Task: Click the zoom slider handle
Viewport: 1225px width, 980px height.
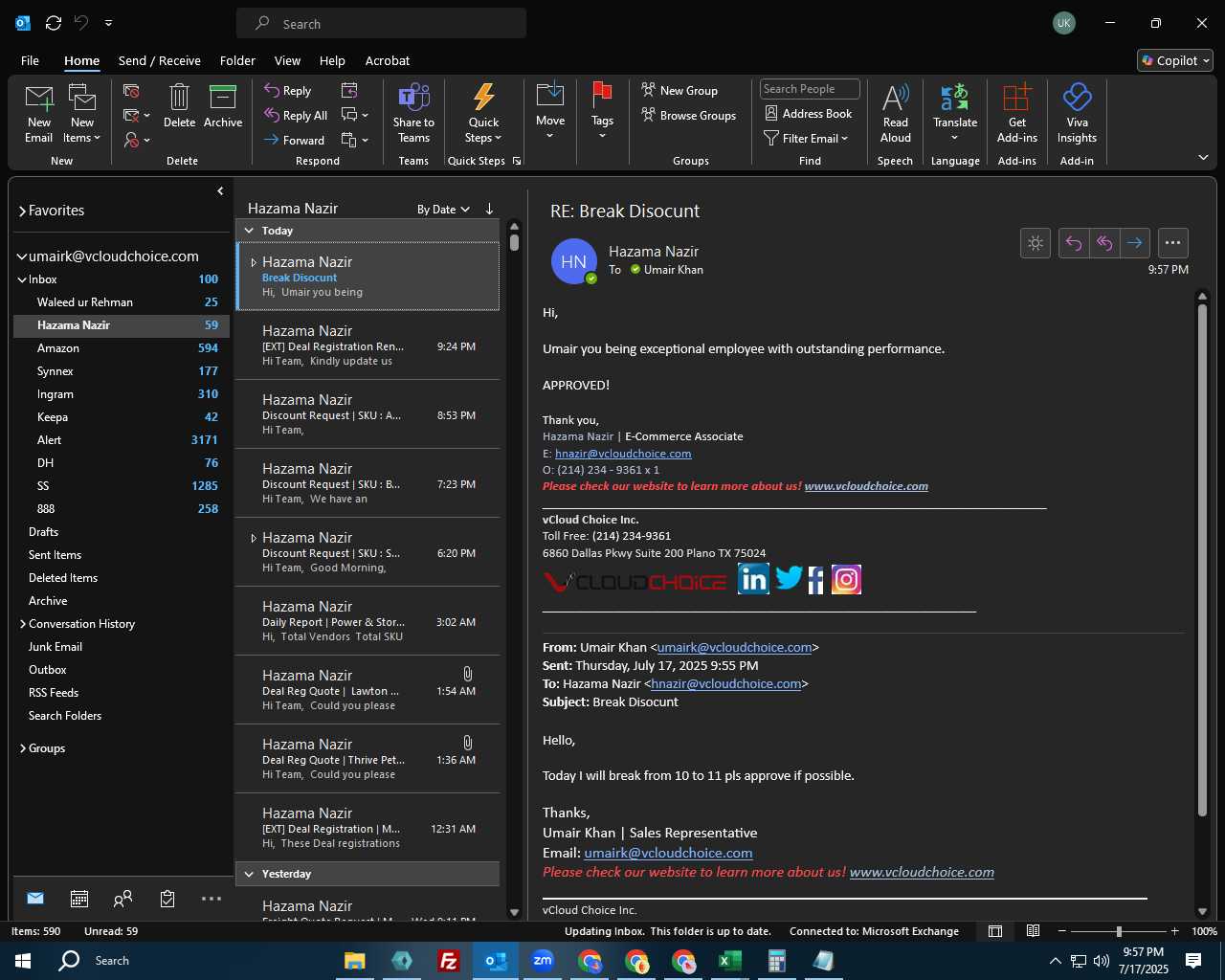Action: (x=1119, y=931)
